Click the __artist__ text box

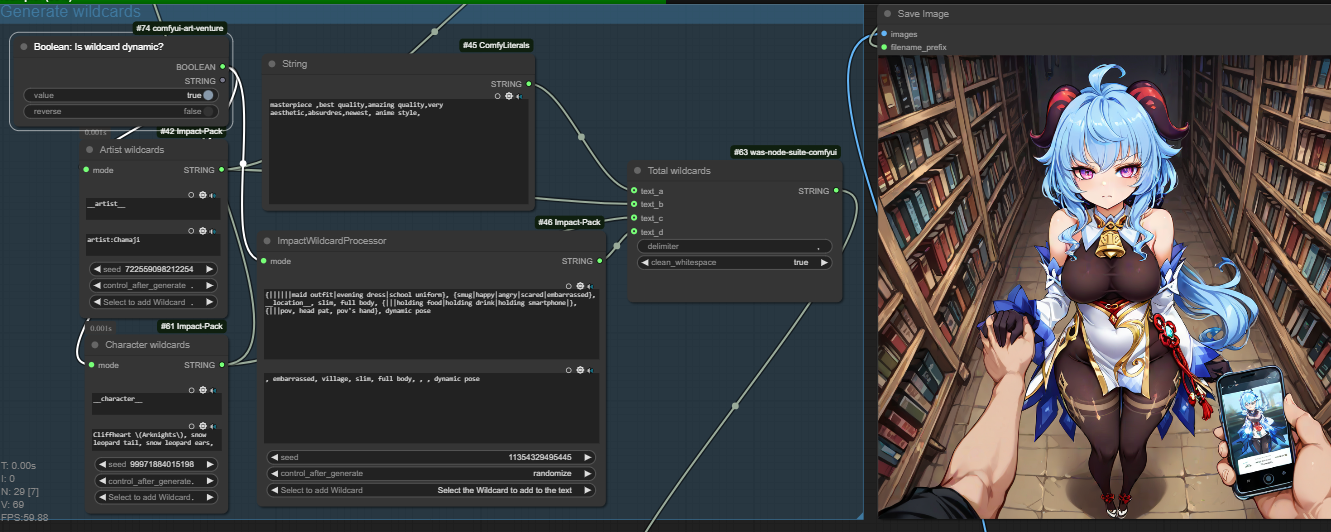point(153,209)
